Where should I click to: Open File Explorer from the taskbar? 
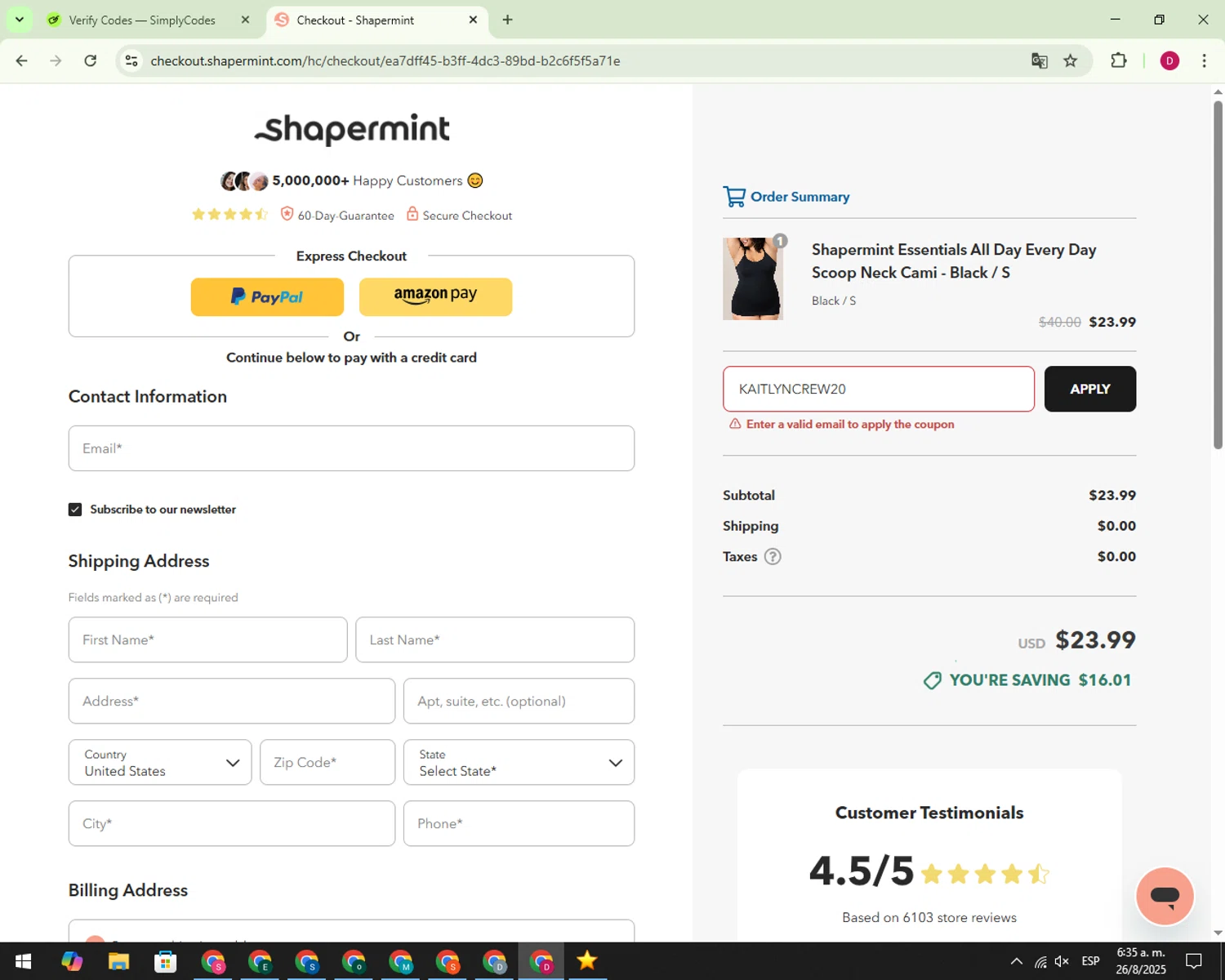[x=118, y=961]
